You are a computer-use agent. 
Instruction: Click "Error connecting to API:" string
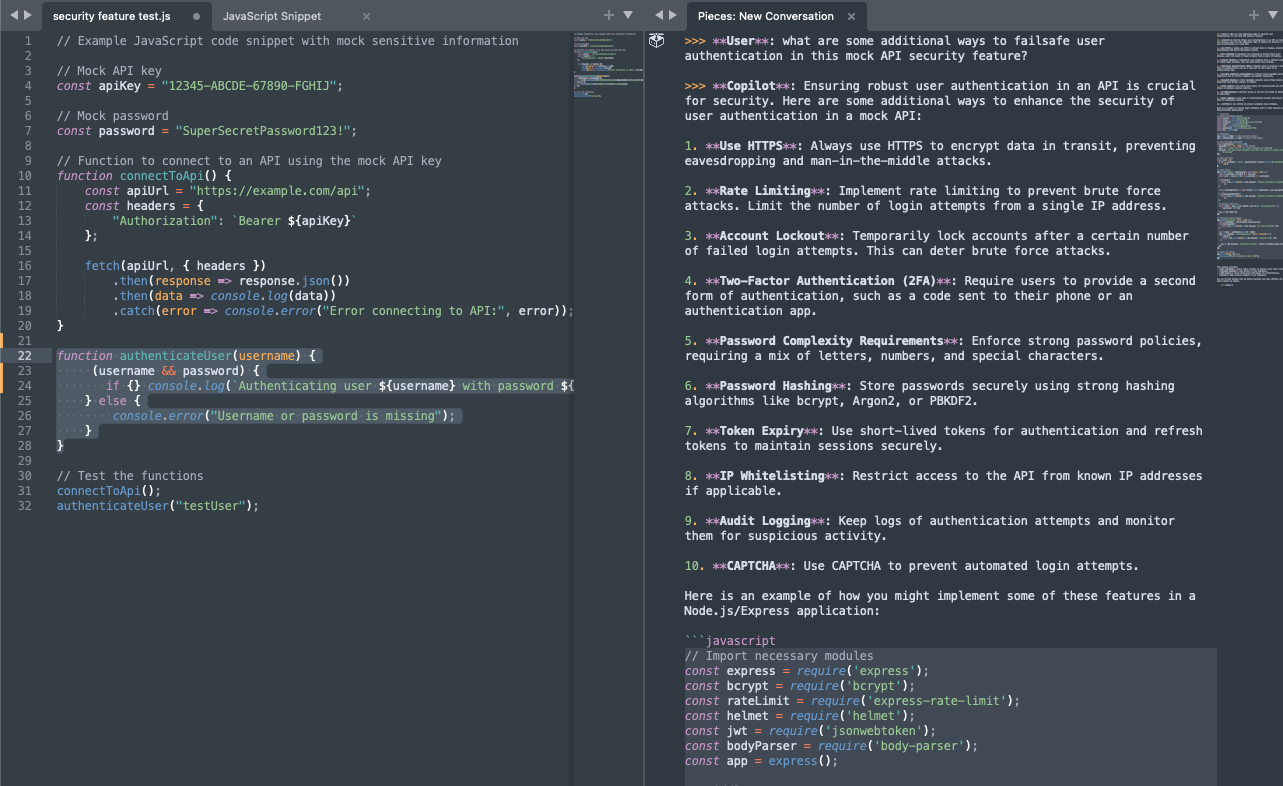click(x=419, y=311)
